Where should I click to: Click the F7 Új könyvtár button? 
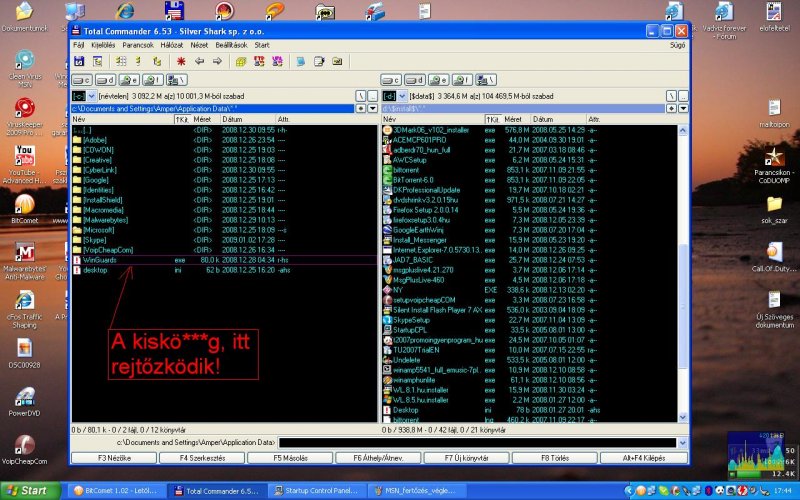466,458
